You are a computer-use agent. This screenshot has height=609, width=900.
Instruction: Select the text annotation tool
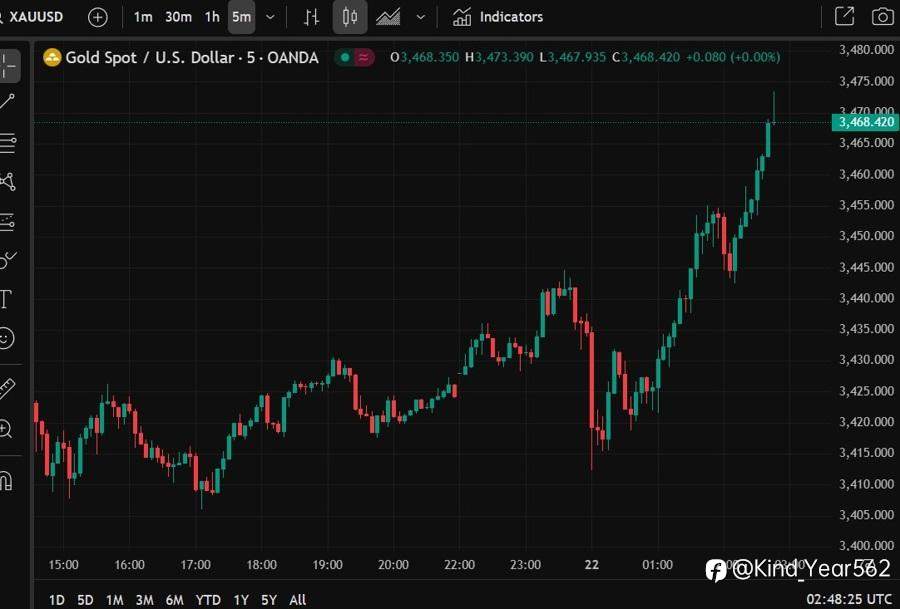click(6, 299)
